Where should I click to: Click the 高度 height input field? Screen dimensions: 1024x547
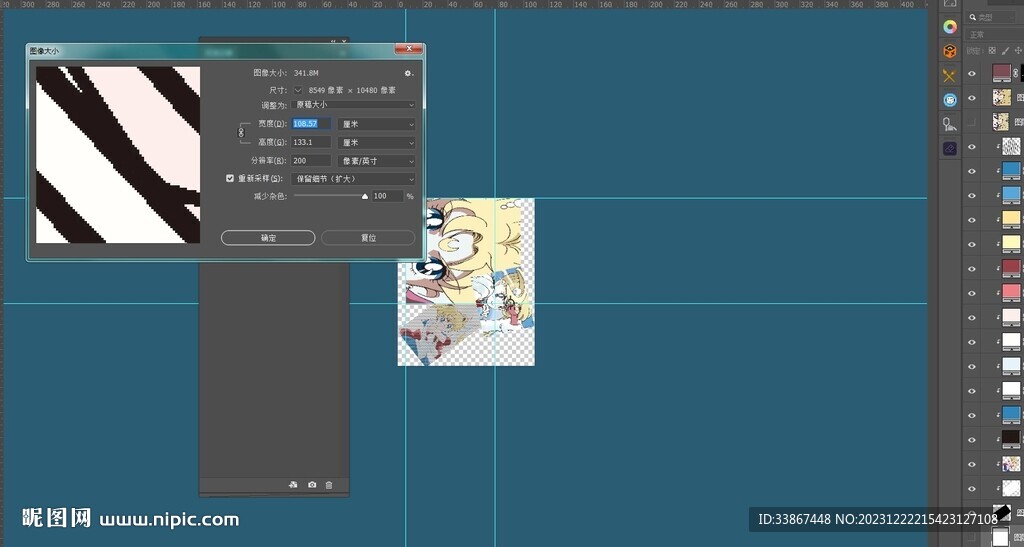[311, 143]
